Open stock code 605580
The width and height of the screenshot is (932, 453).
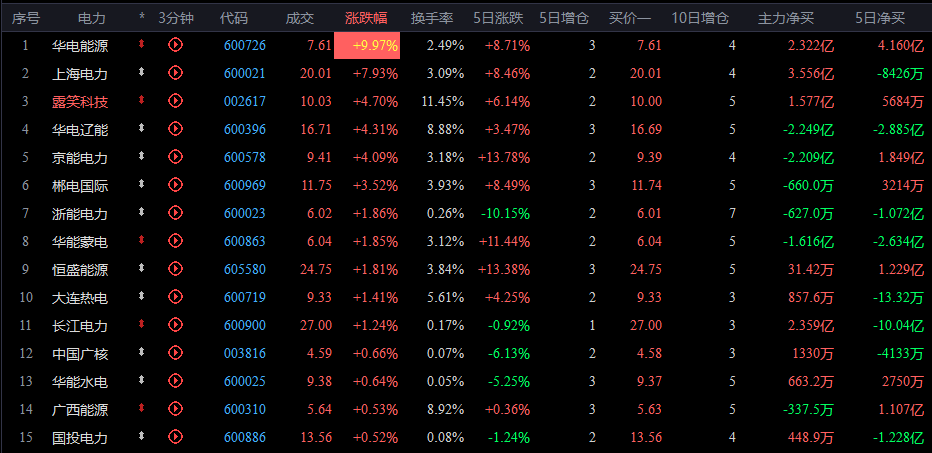(x=245, y=270)
